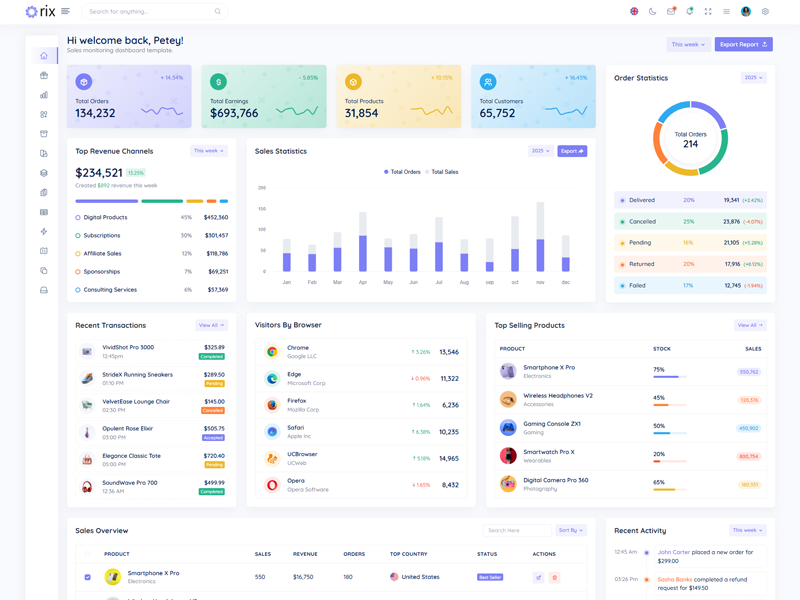Click View All in Recent Transactions
This screenshot has width=800, height=600.
(x=211, y=325)
